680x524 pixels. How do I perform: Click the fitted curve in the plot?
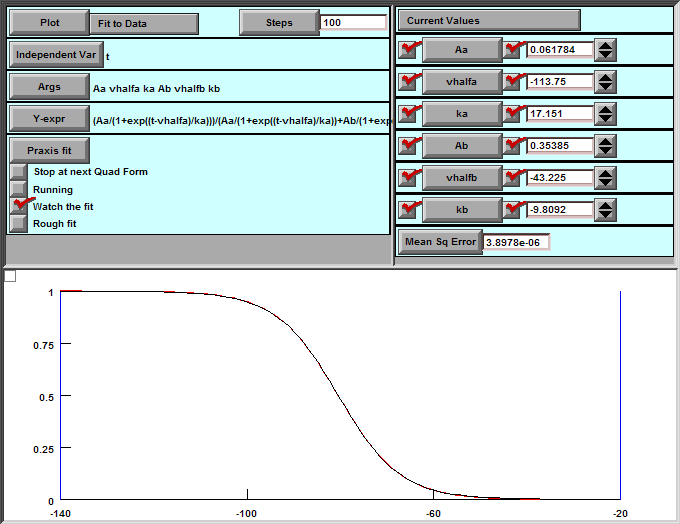[x=337, y=393]
